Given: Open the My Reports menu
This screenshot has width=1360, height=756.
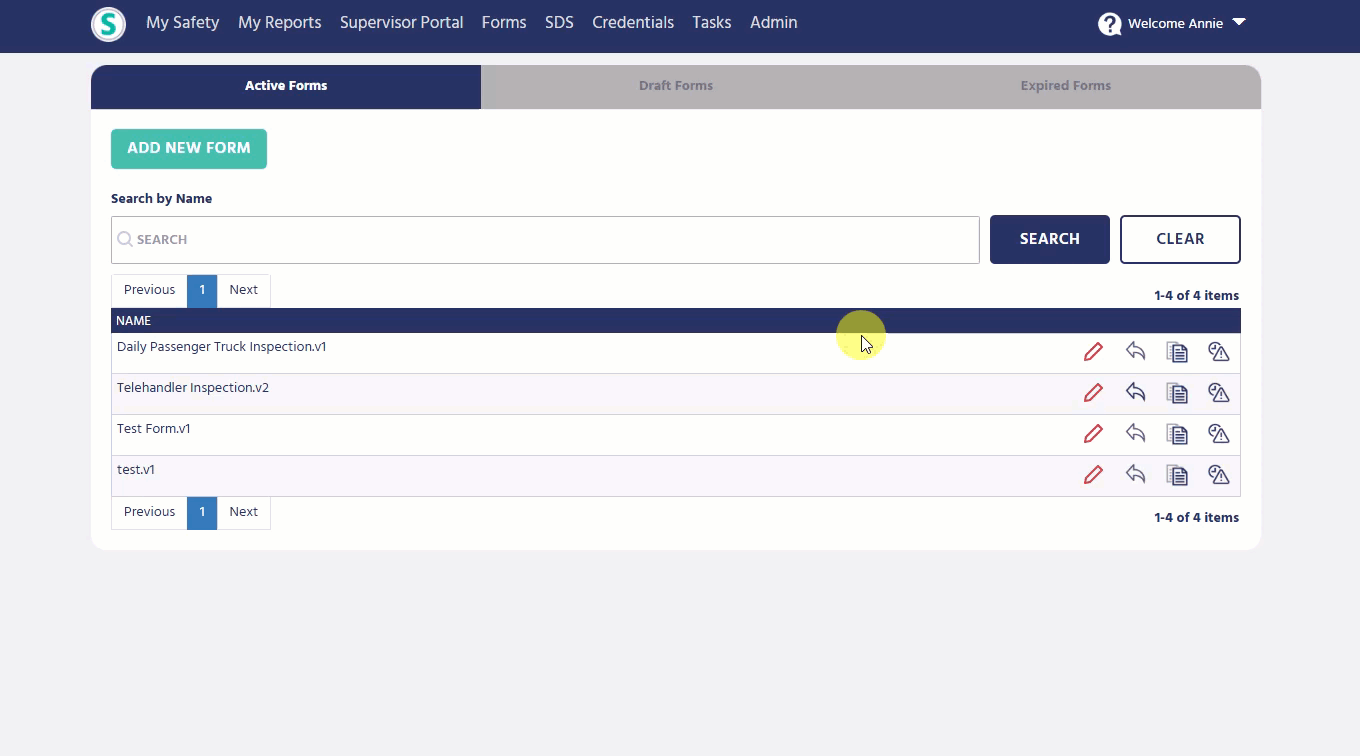Looking at the screenshot, I should point(279,22).
